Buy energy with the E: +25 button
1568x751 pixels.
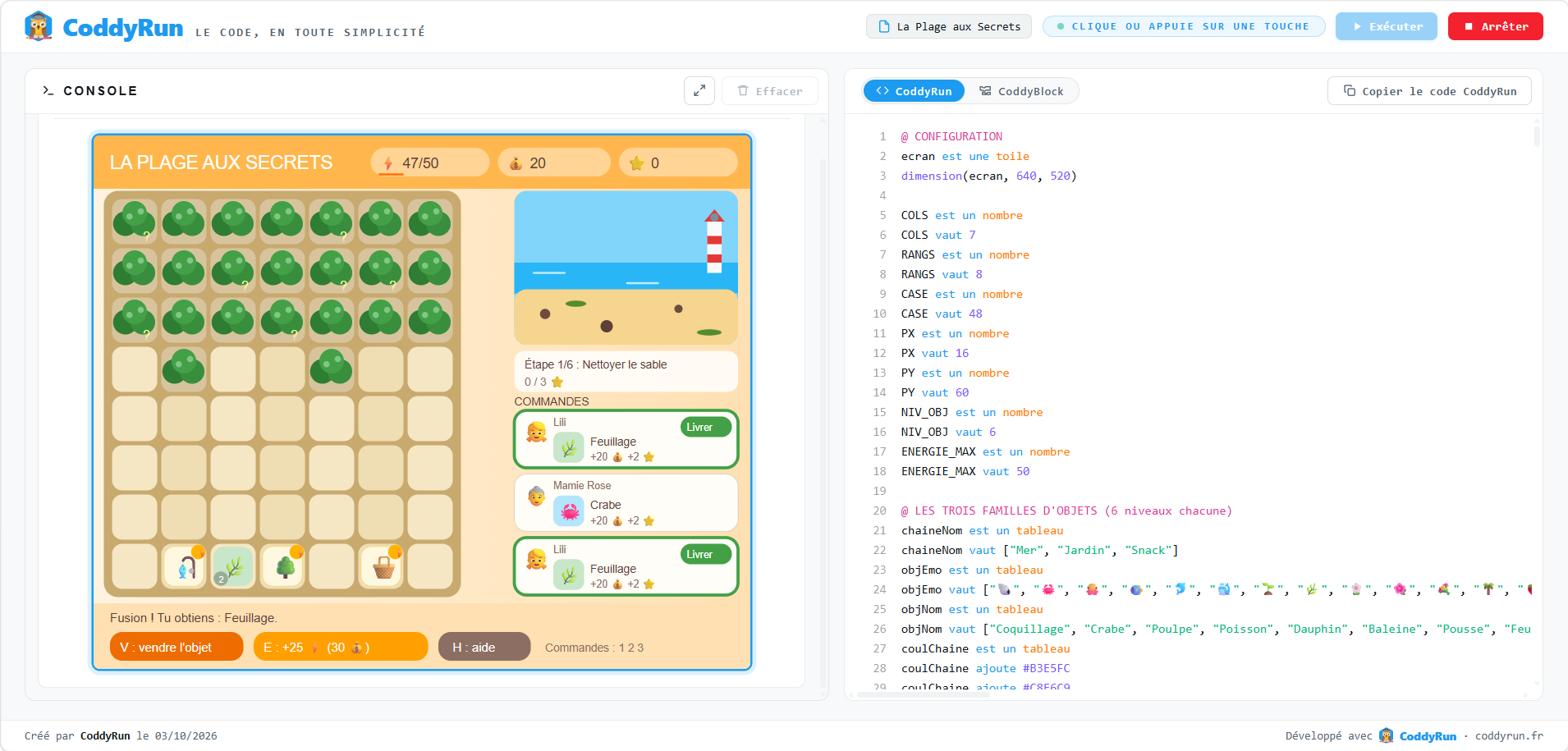[341, 647]
